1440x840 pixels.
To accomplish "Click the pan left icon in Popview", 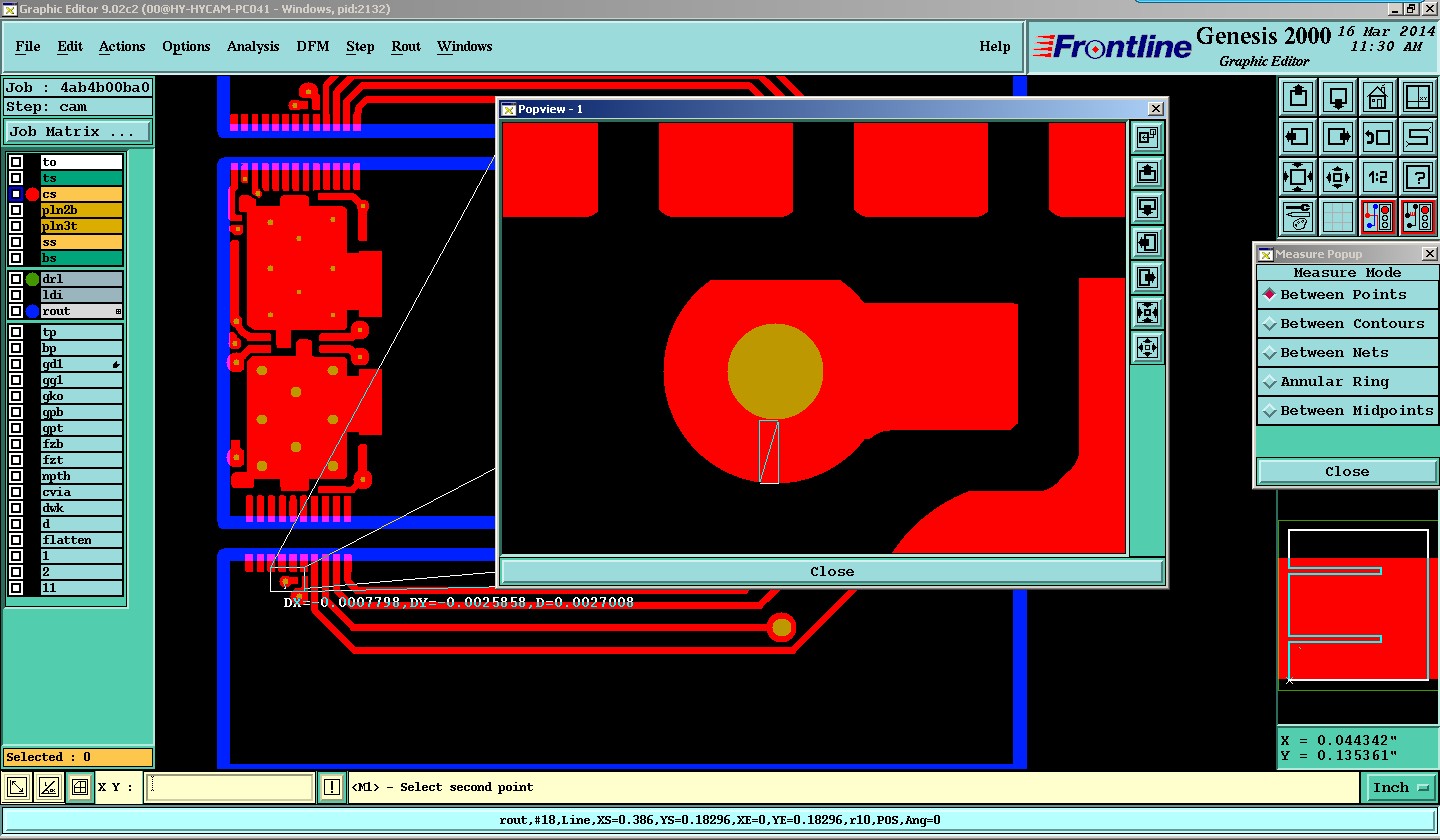I will click(1147, 243).
